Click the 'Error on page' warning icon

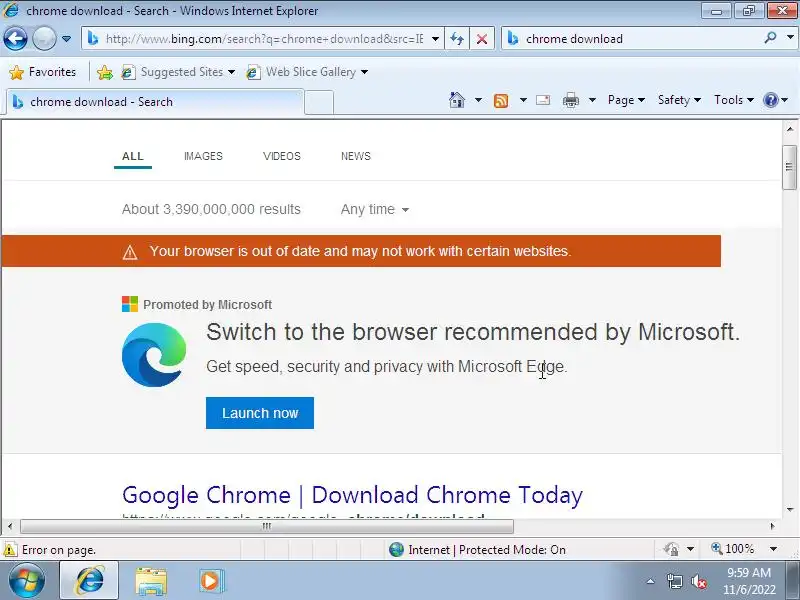[x=10, y=550]
